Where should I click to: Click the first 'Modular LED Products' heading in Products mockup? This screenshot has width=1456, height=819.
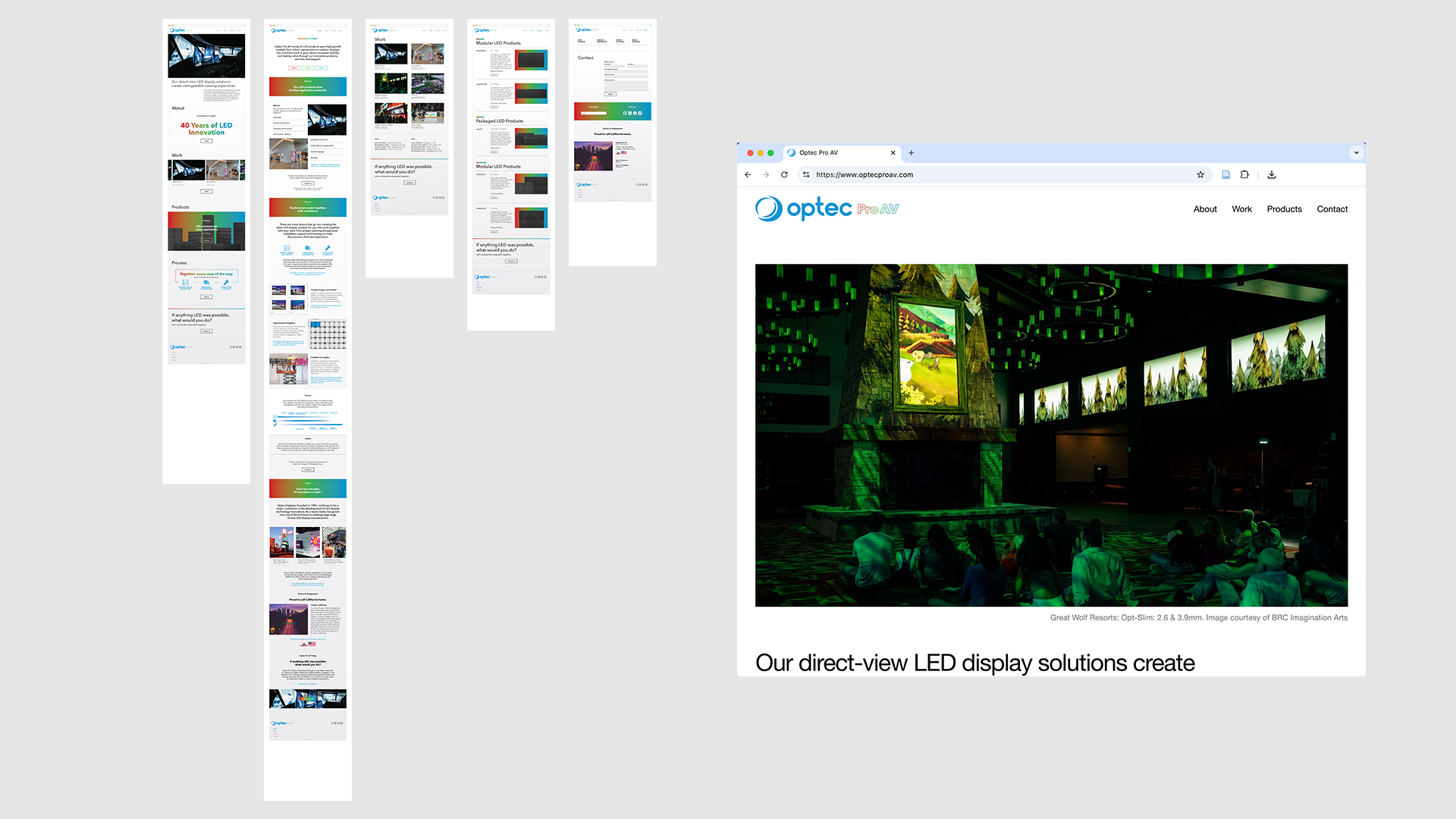[x=498, y=43]
